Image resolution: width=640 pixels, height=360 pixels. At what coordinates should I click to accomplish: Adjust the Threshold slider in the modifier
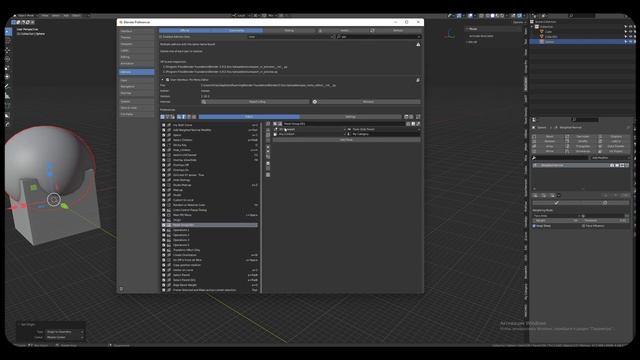point(604,220)
